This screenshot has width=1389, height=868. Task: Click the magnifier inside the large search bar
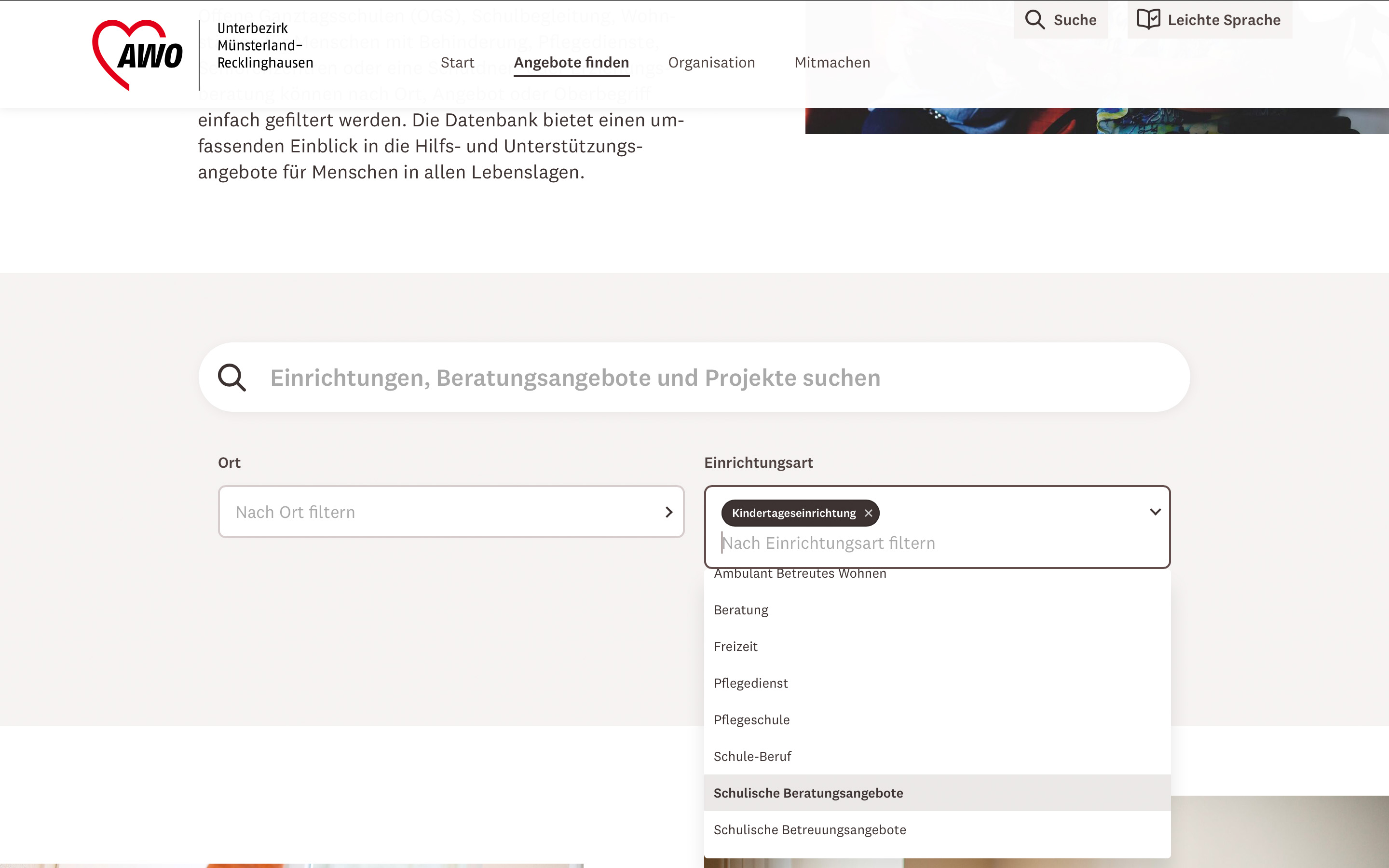(x=232, y=377)
